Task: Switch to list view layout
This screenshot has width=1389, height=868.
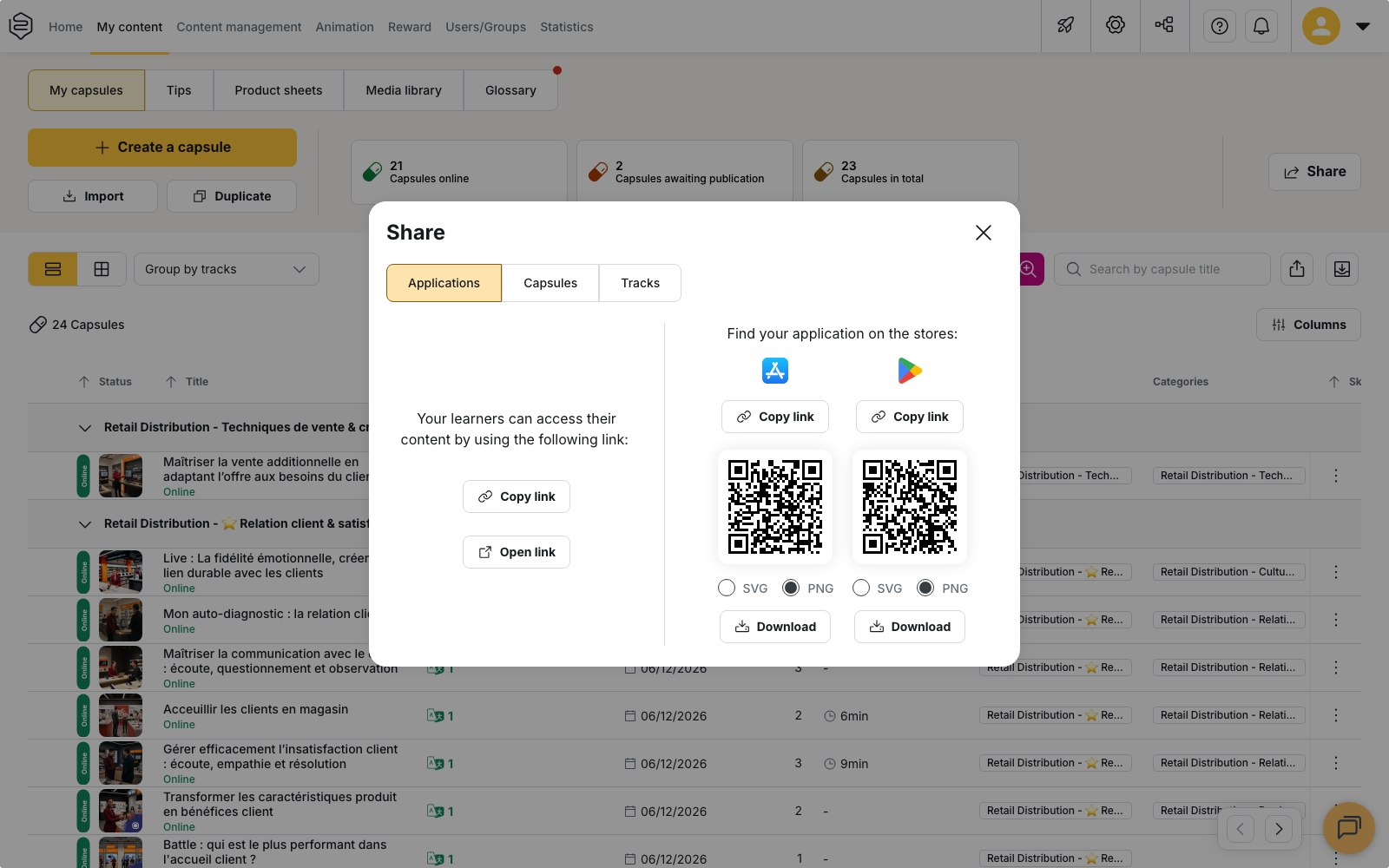Action: point(53,269)
